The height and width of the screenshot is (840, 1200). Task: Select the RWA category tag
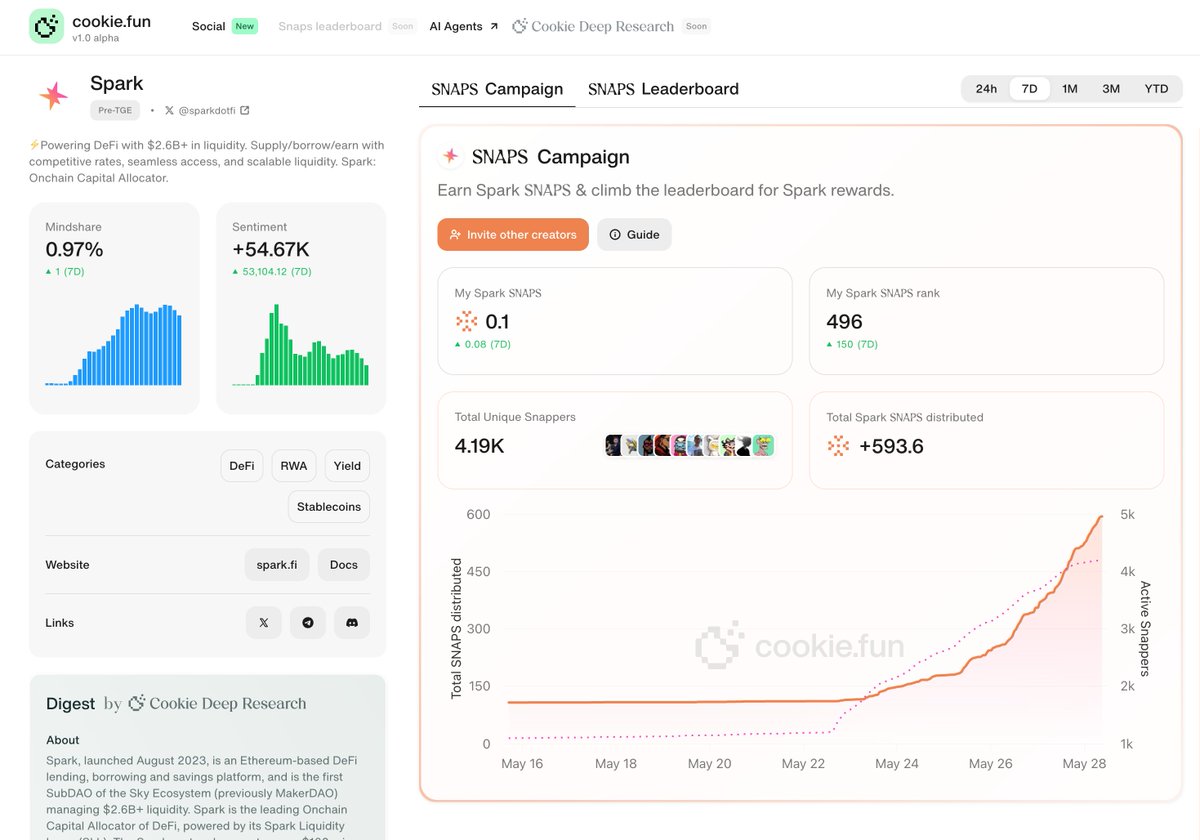coord(294,466)
